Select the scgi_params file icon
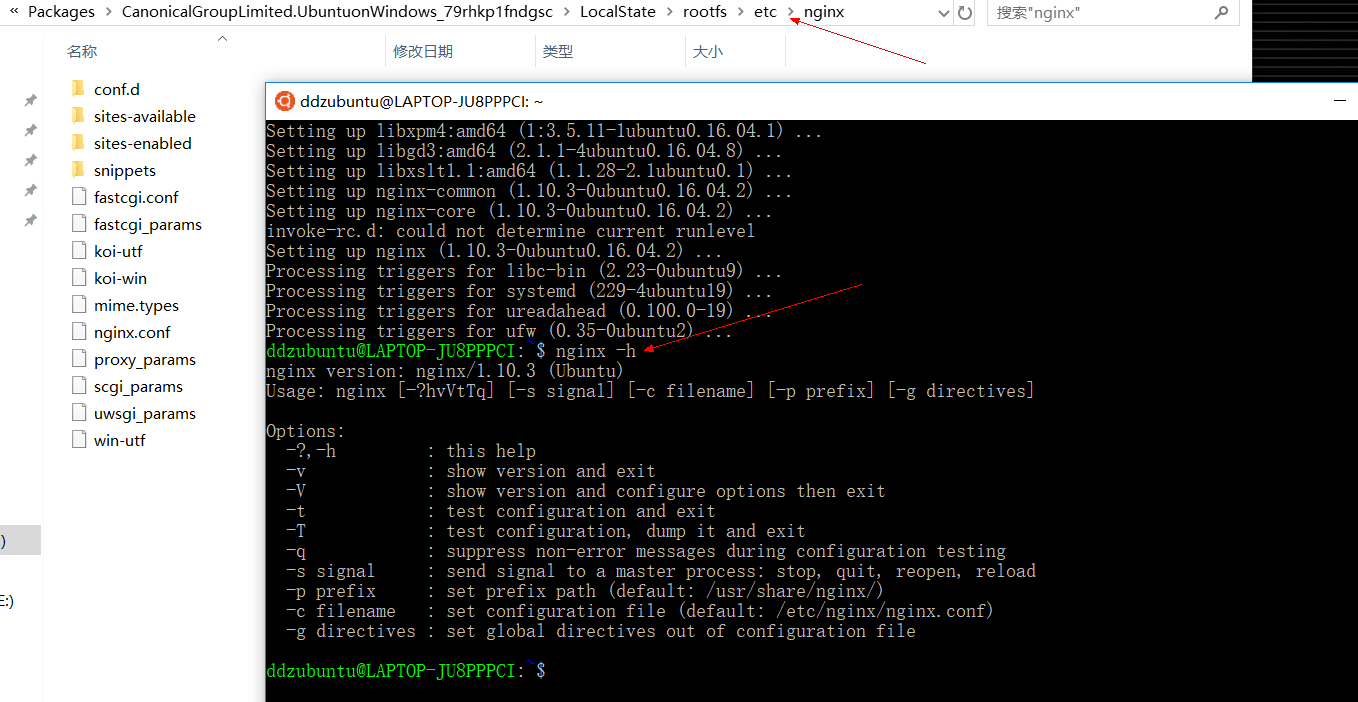 click(x=79, y=386)
